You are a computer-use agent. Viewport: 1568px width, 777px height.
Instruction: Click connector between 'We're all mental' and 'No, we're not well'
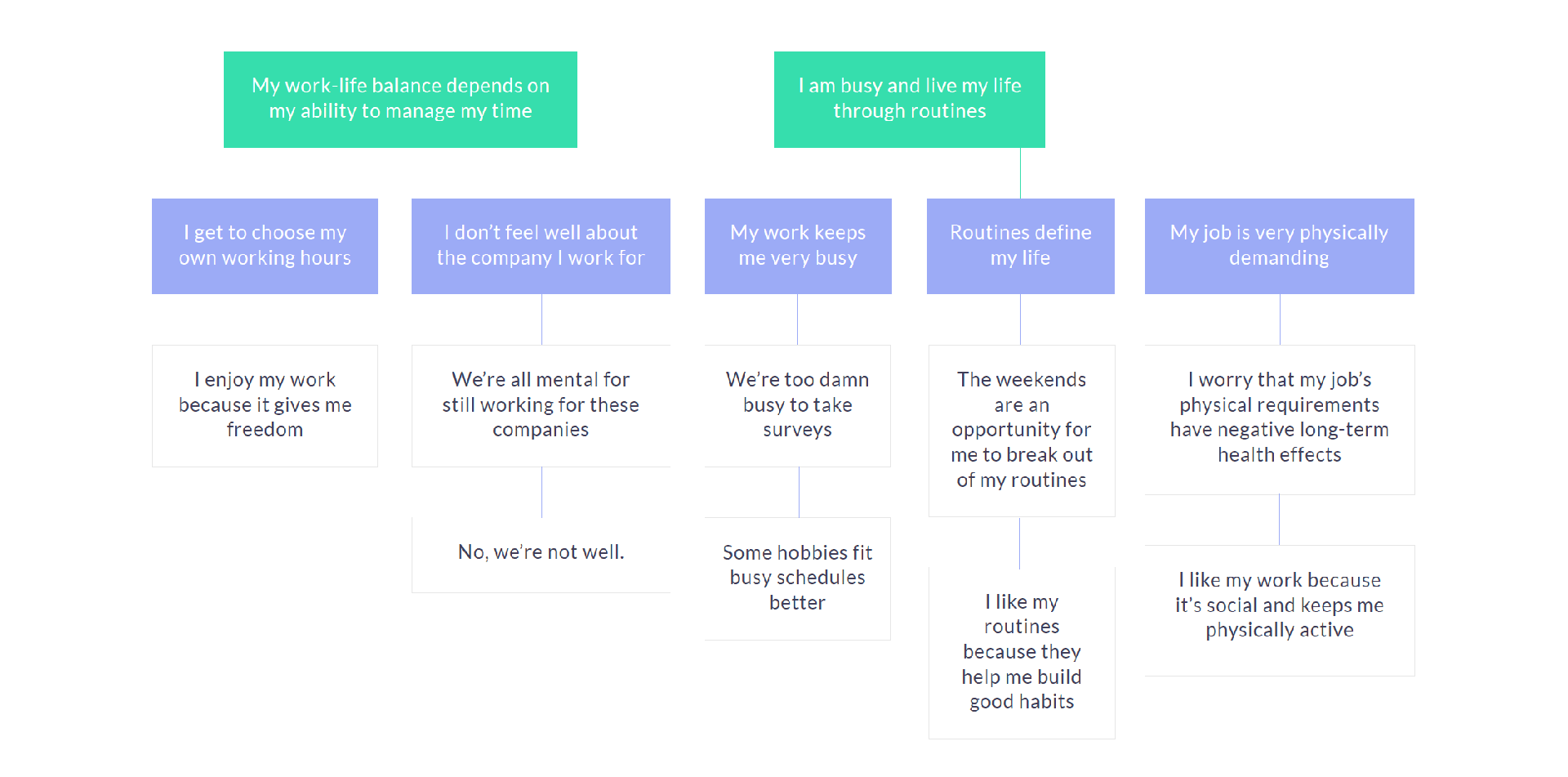click(x=541, y=492)
